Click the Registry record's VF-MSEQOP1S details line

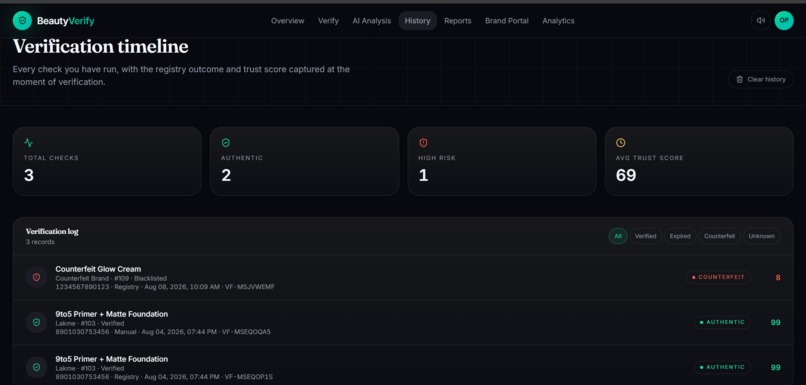point(164,377)
